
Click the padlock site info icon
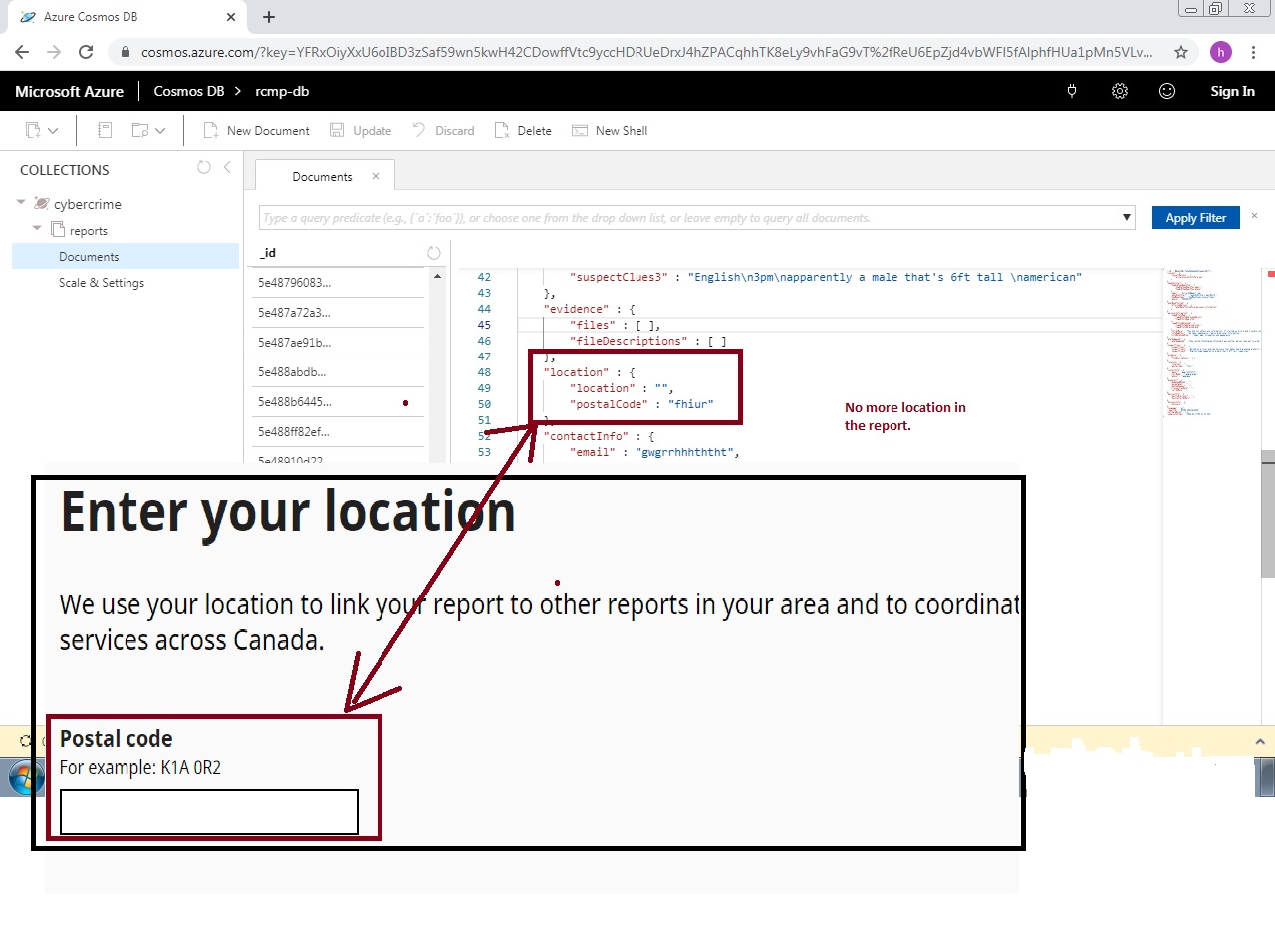pyautogui.click(x=125, y=52)
